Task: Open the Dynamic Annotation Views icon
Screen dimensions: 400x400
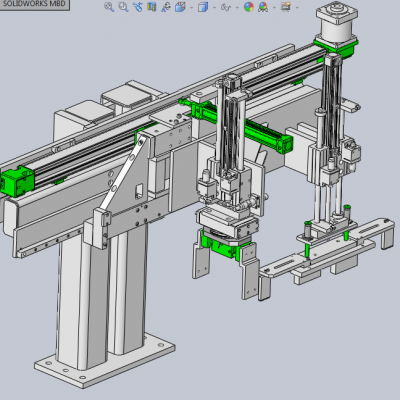Action: coord(166,7)
